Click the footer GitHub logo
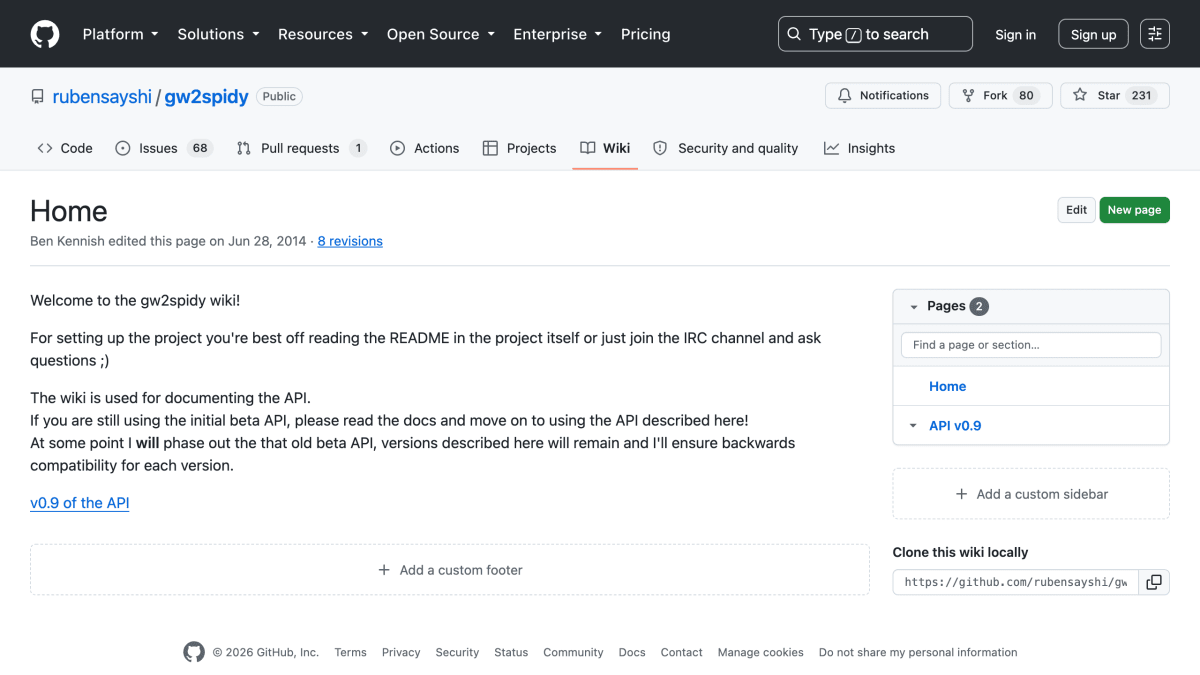This screenshot has width=1200, height=675. 194,652
